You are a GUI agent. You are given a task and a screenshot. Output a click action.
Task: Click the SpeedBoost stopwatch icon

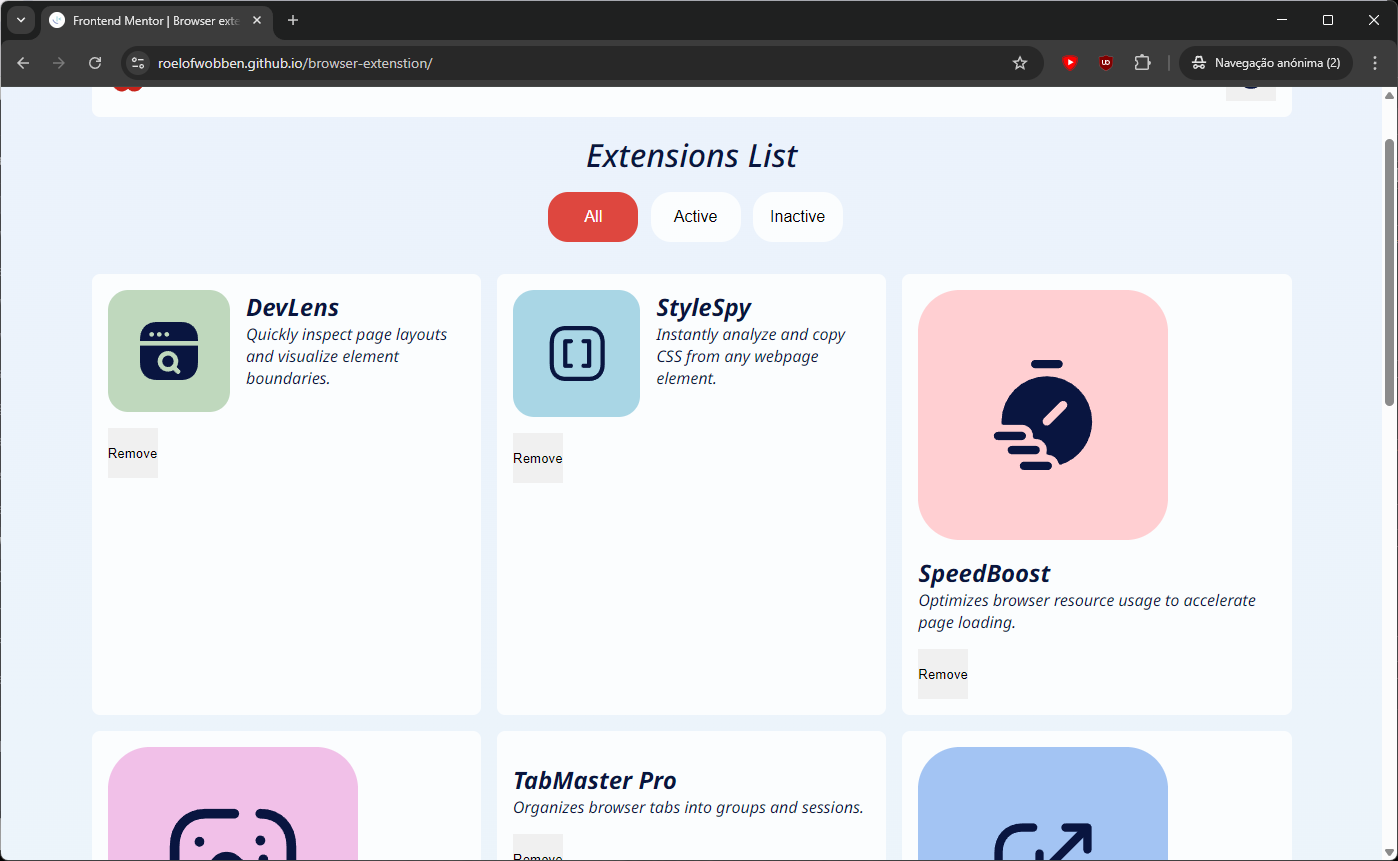pos(1043,415)
